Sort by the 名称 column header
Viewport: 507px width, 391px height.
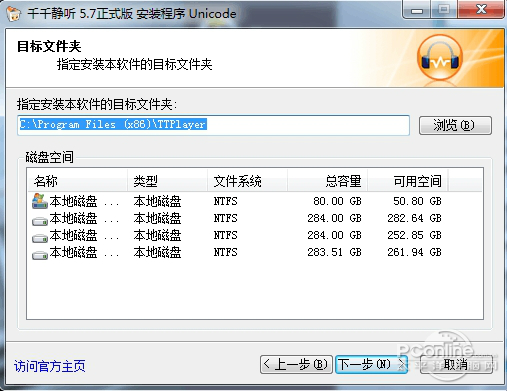click(77, 181)
